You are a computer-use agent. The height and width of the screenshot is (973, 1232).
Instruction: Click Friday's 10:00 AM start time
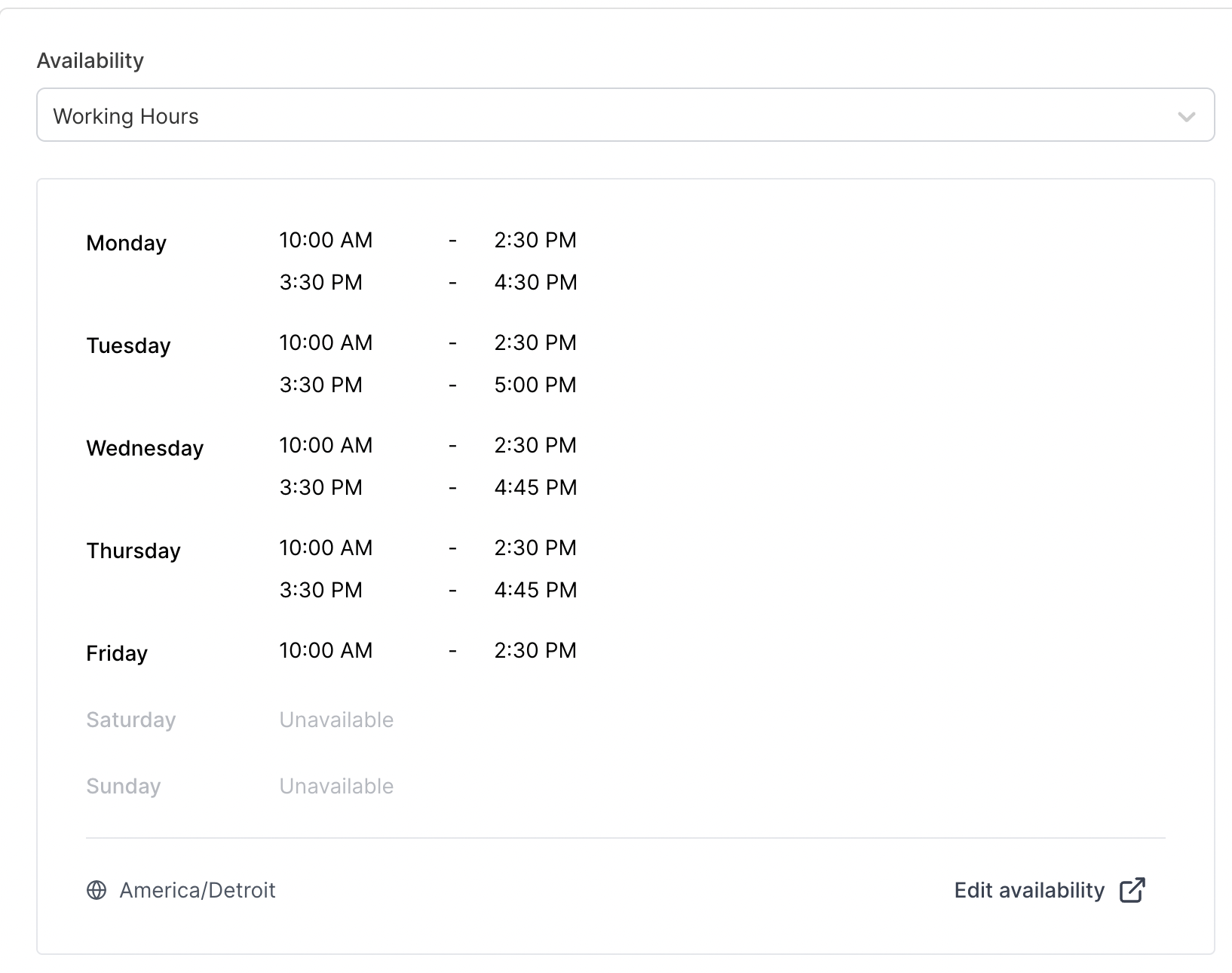click(326, 650)
